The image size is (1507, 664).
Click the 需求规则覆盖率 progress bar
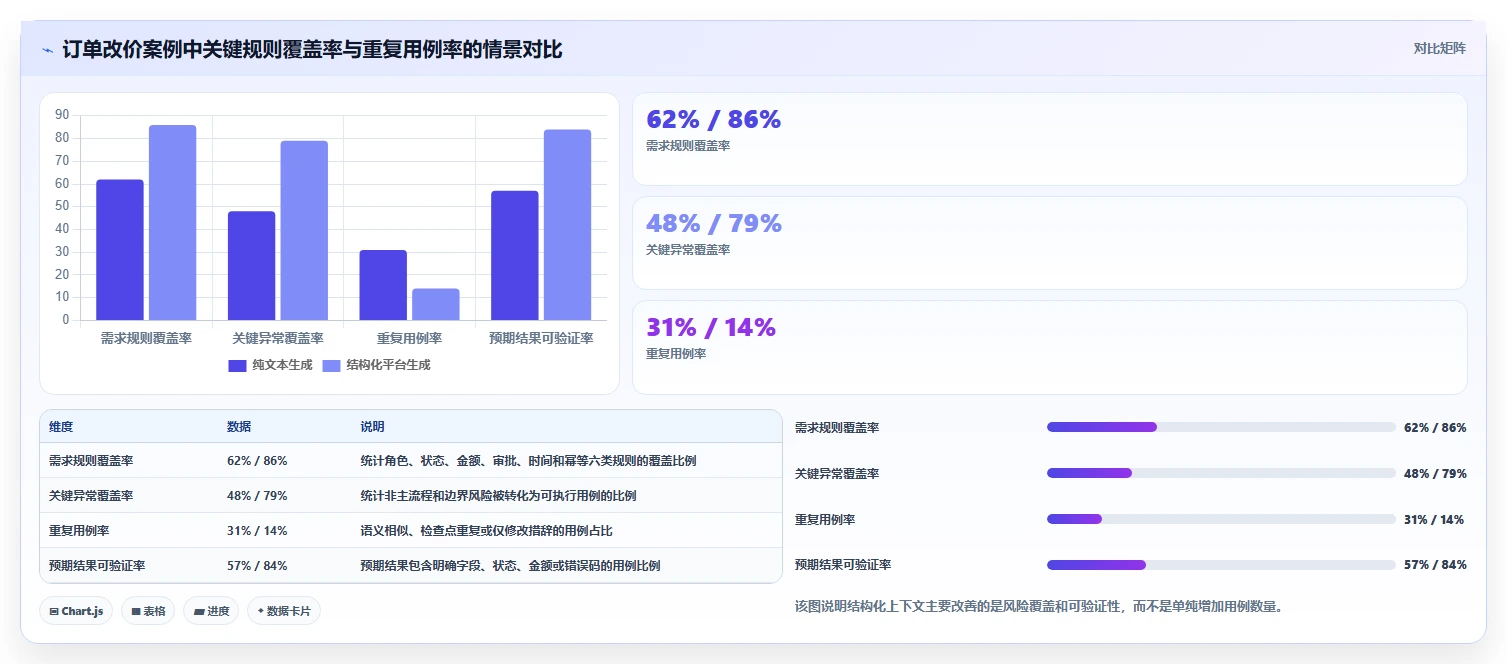1221,427
